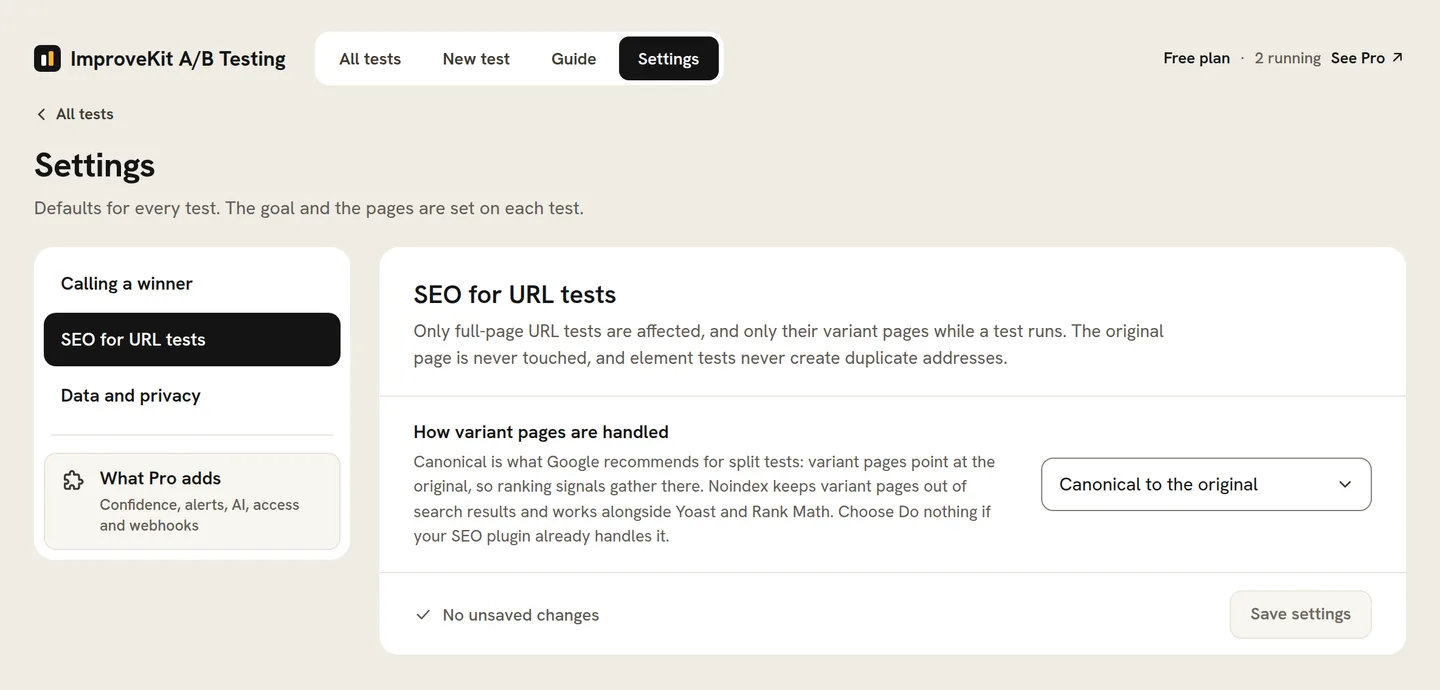This screenshot has width=1440, height=690.
Task: Switch to the New test tab
Action: pyautogui.click(x=476, y=58)
